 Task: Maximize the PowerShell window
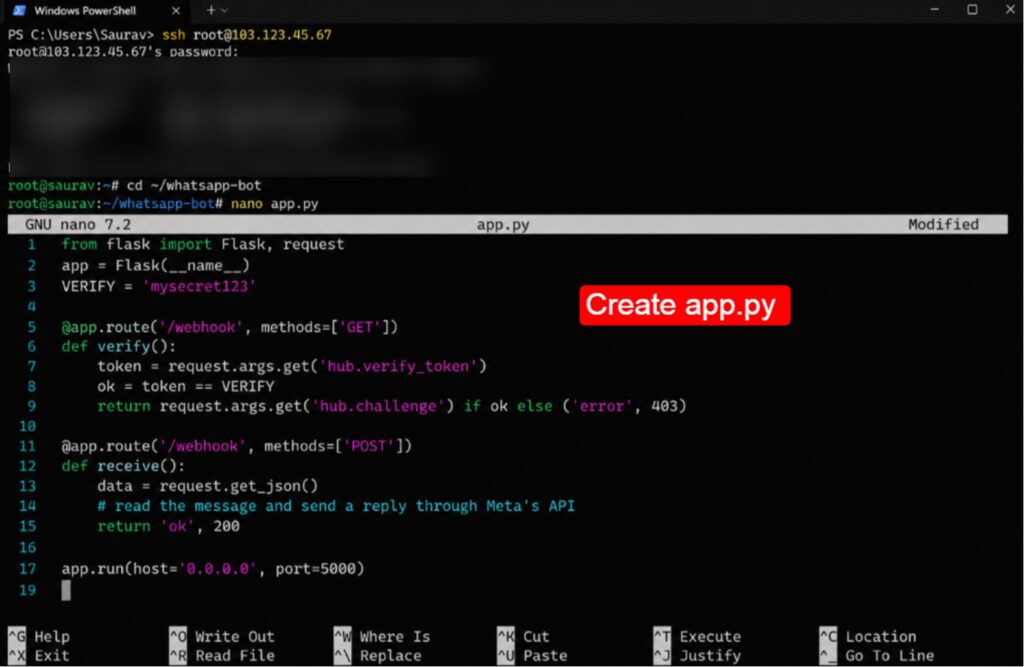pos(972,9)
